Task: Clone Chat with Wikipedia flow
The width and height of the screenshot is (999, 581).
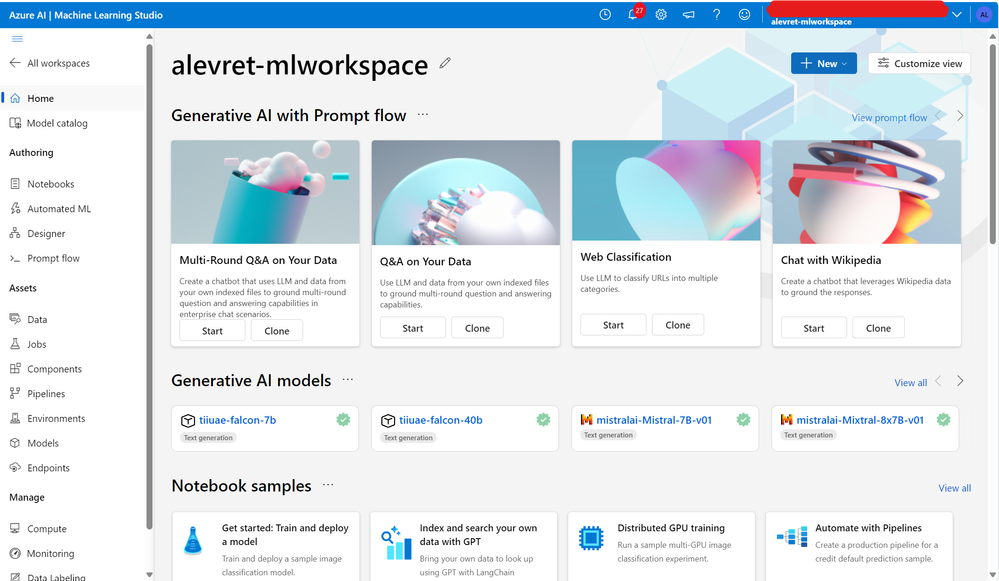Action: 878,328
